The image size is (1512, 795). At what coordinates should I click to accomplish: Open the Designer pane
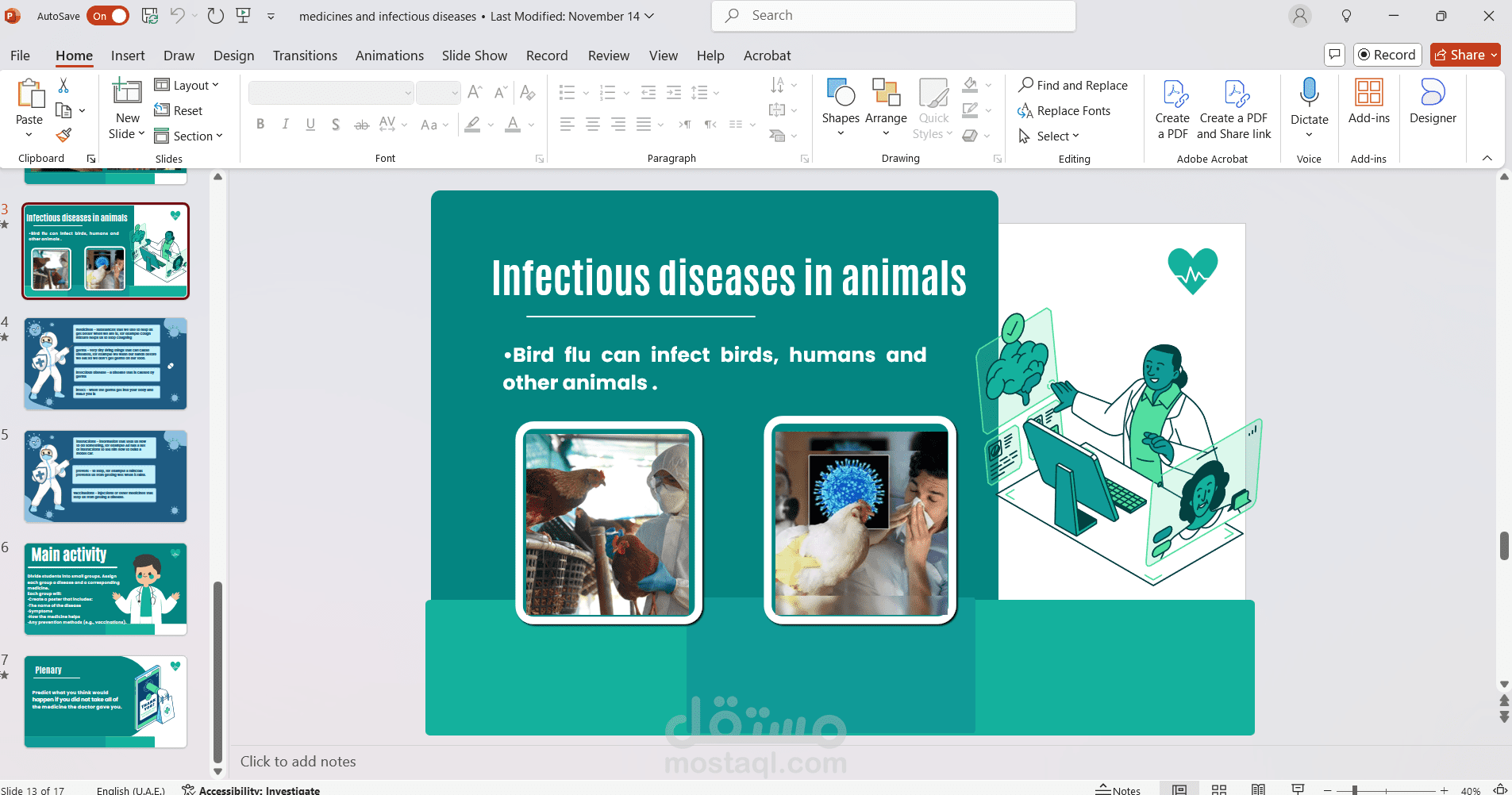(x=1433, y=102)
